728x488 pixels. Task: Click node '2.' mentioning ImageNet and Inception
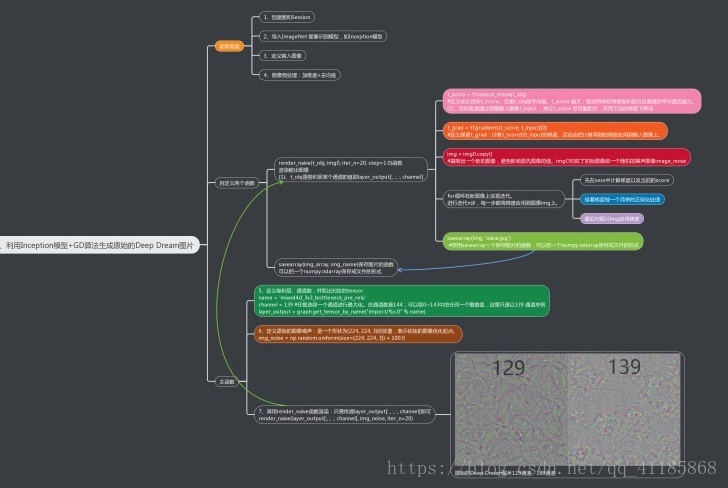(323, 36)
